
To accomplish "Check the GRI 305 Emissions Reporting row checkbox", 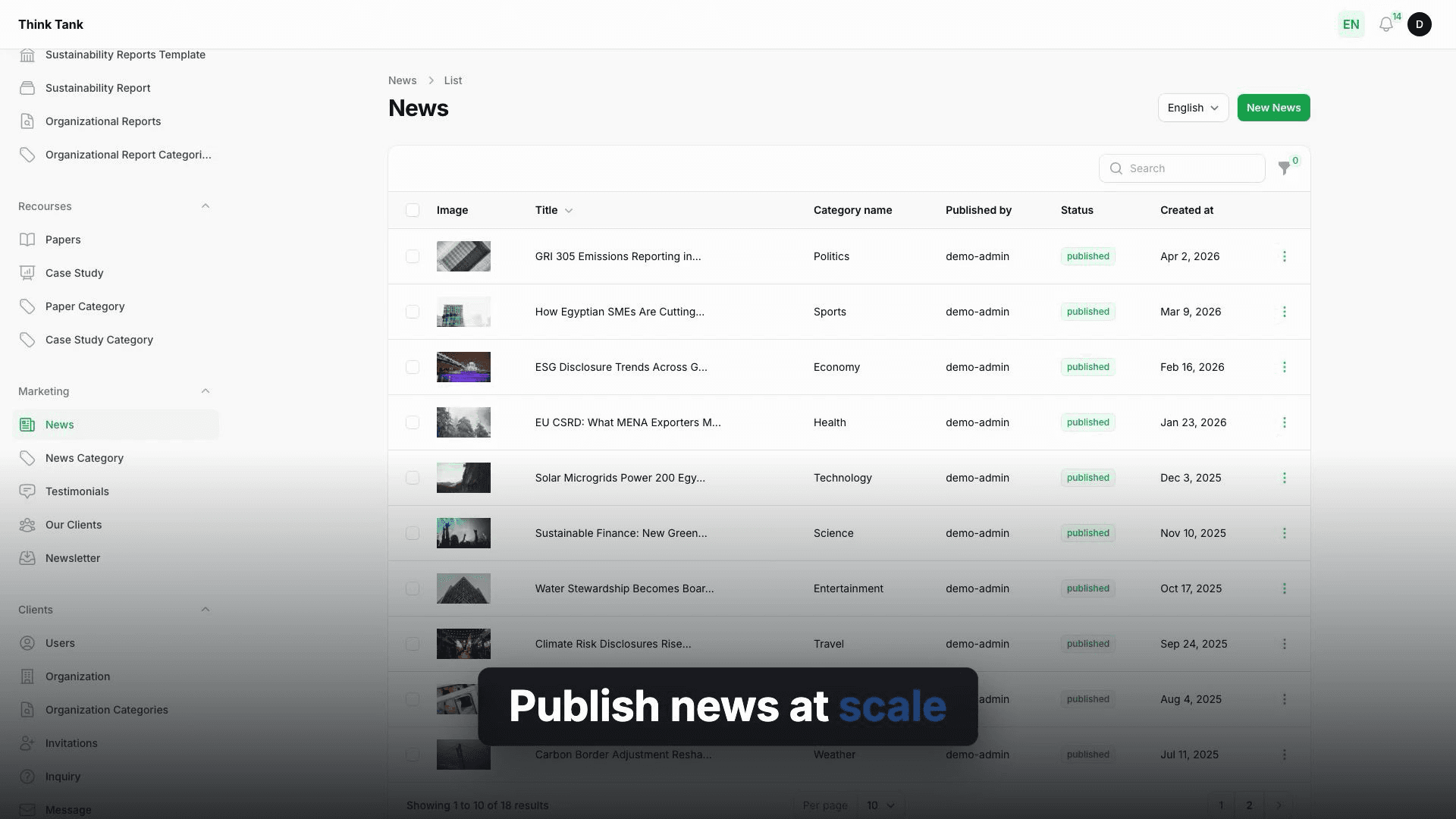I will pos(413,256).
